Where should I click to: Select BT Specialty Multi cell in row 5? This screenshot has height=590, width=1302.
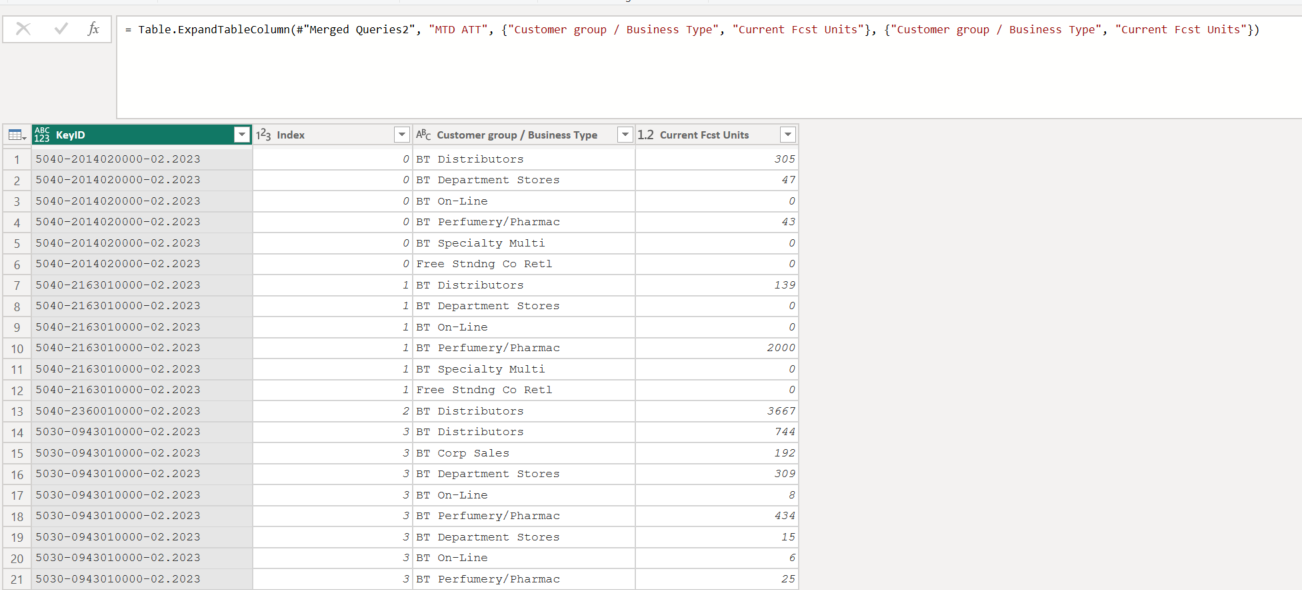point(523,243)
